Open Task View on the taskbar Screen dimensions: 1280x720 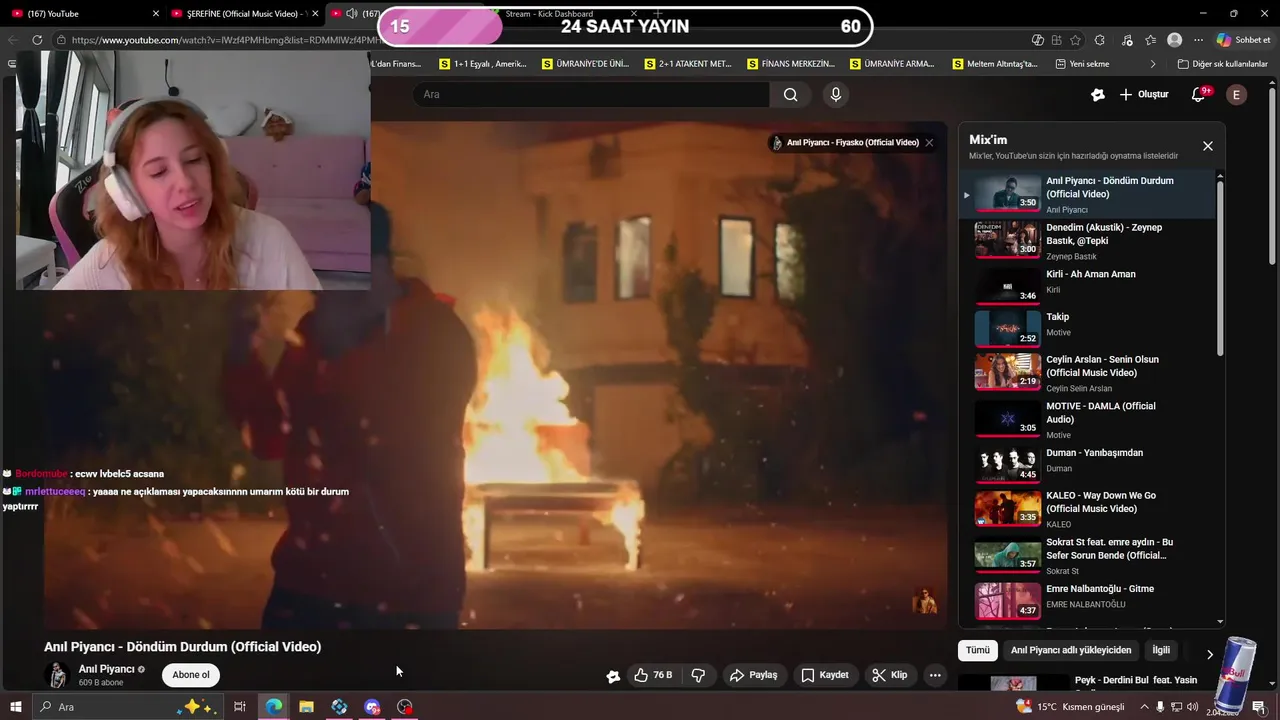[240, 707]
